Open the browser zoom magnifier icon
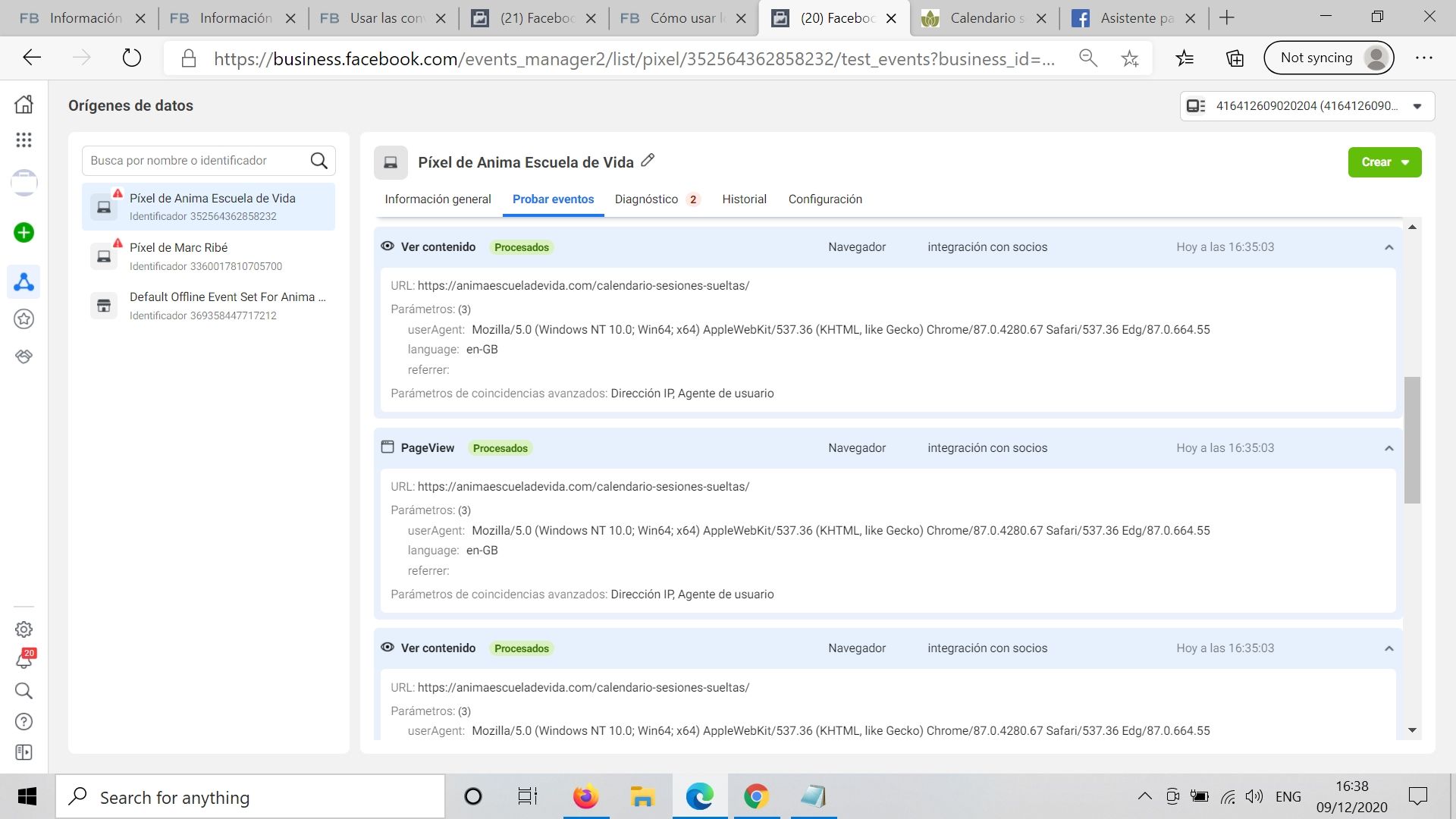 pyautogui.click(x=1088, y=58)
